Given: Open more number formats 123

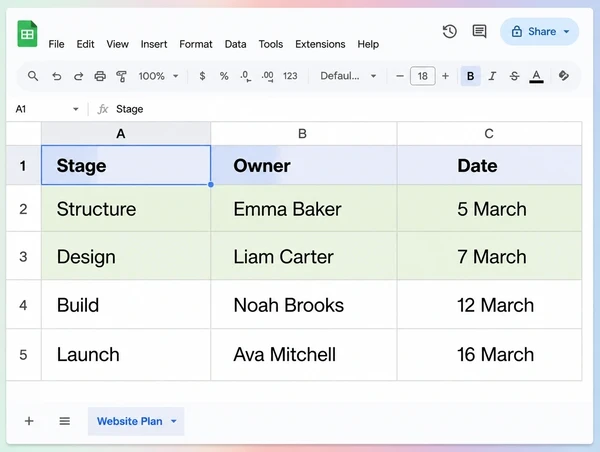Looking at the screenshot, I should pos(290,76).
